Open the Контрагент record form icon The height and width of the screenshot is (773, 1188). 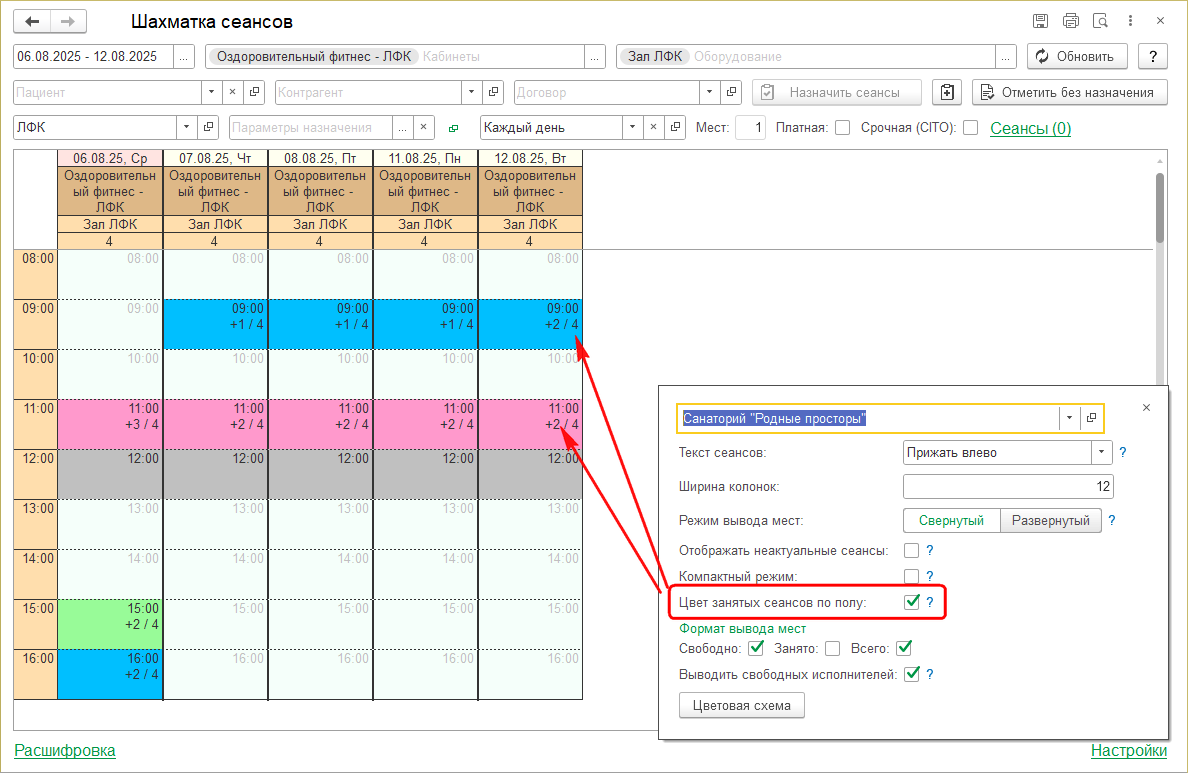pos(493,92)
